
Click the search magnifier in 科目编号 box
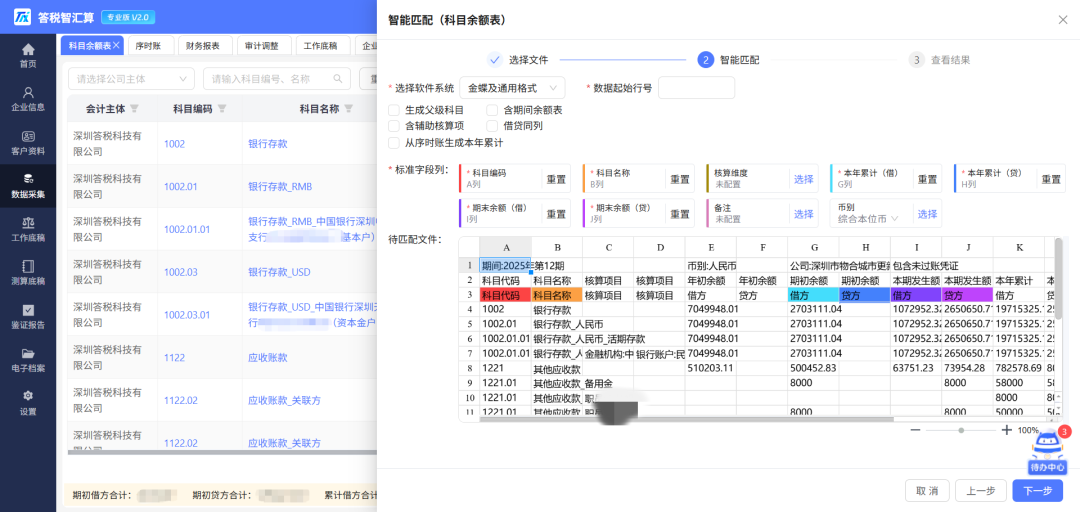[x=338, y=79]
